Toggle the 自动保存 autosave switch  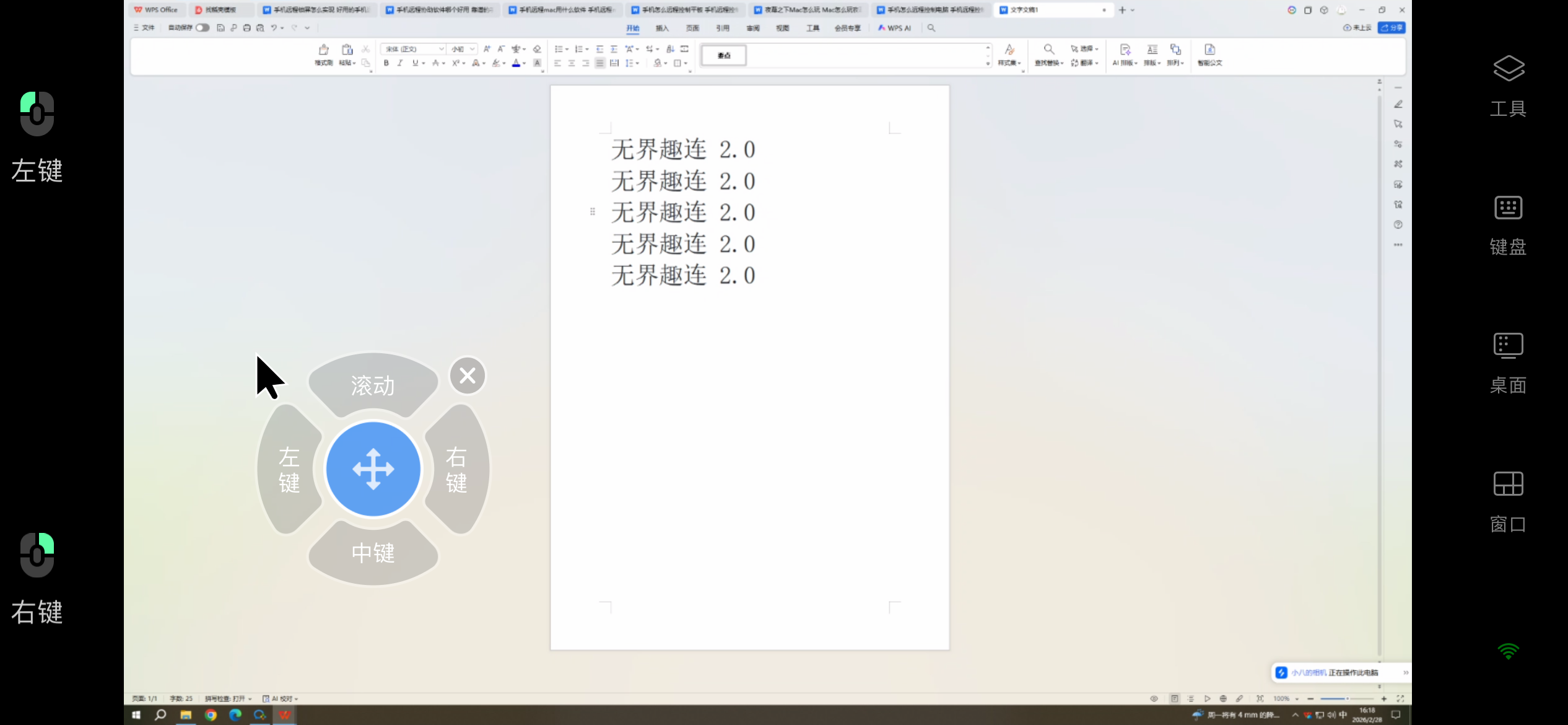click(x=202, y=28)
